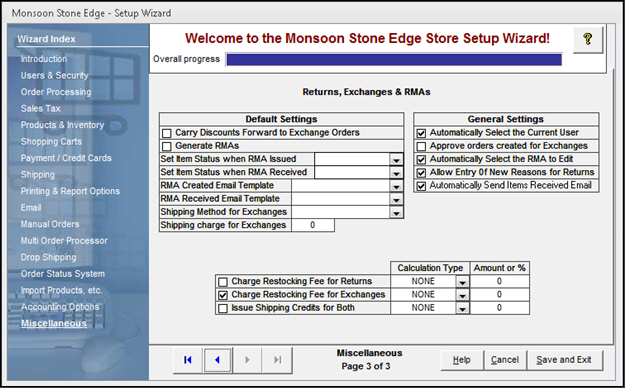
Task: Go to Order Processing section
Action: [56, 92]
